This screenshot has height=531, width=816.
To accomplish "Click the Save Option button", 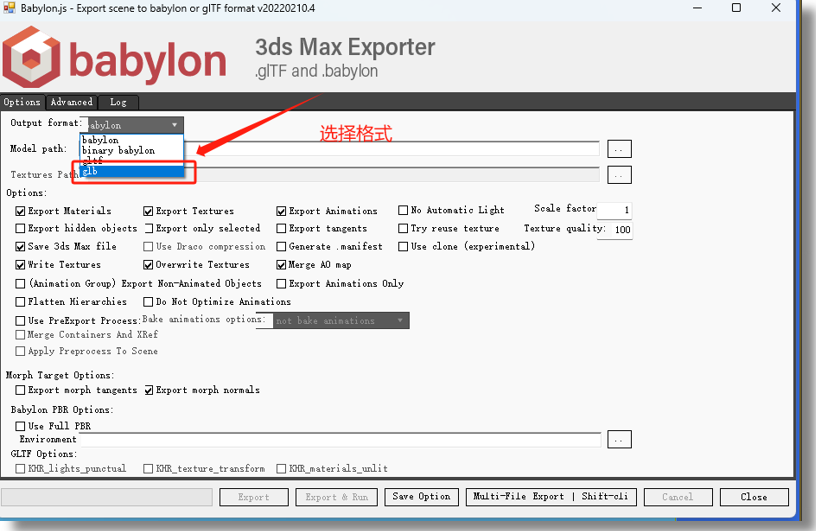I will coord(422,497).
